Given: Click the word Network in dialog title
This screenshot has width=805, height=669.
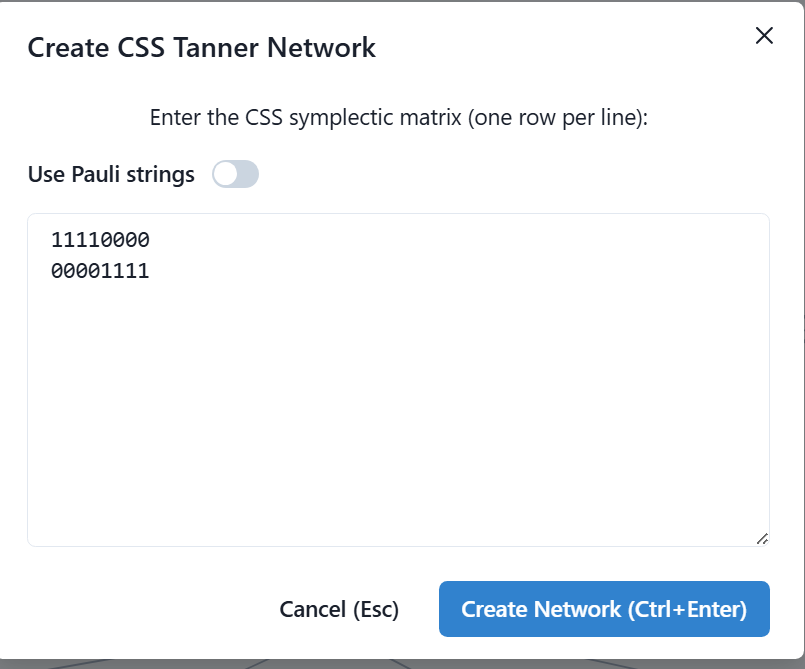Looking at the screenshot, I should (x=321, y=48).
